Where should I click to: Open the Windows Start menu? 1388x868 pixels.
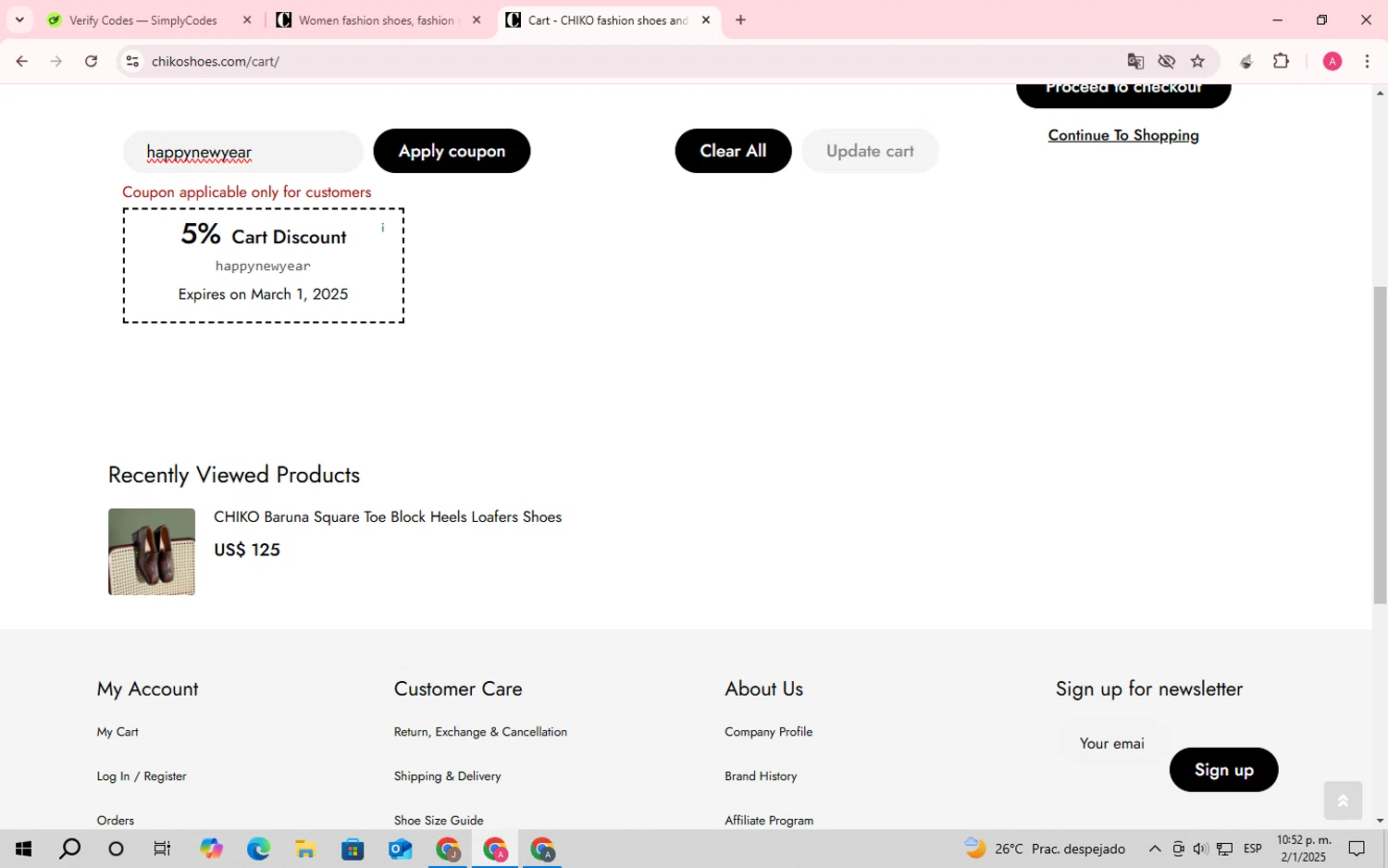pyautogui.click(x=23, y=849)
